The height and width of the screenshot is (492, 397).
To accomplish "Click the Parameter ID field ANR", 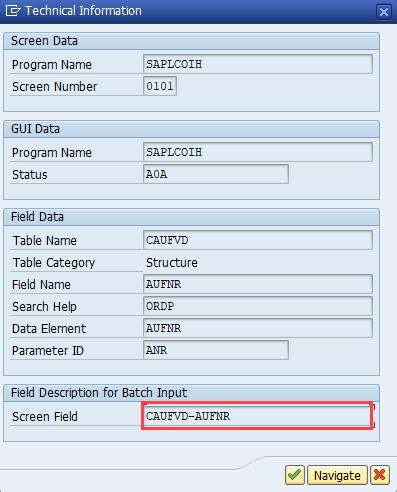I will coord(216,350).
